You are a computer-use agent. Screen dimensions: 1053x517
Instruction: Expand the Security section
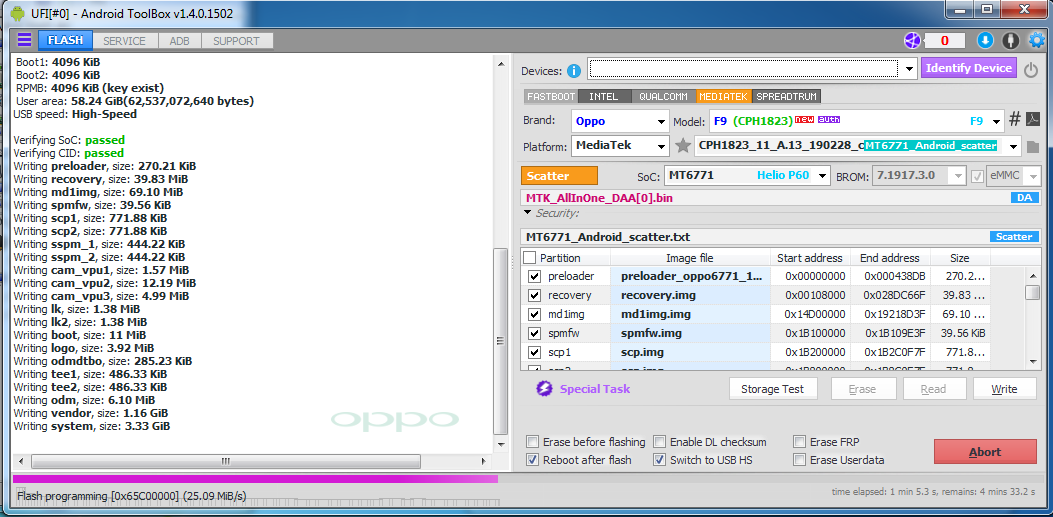tap(529, 214)
